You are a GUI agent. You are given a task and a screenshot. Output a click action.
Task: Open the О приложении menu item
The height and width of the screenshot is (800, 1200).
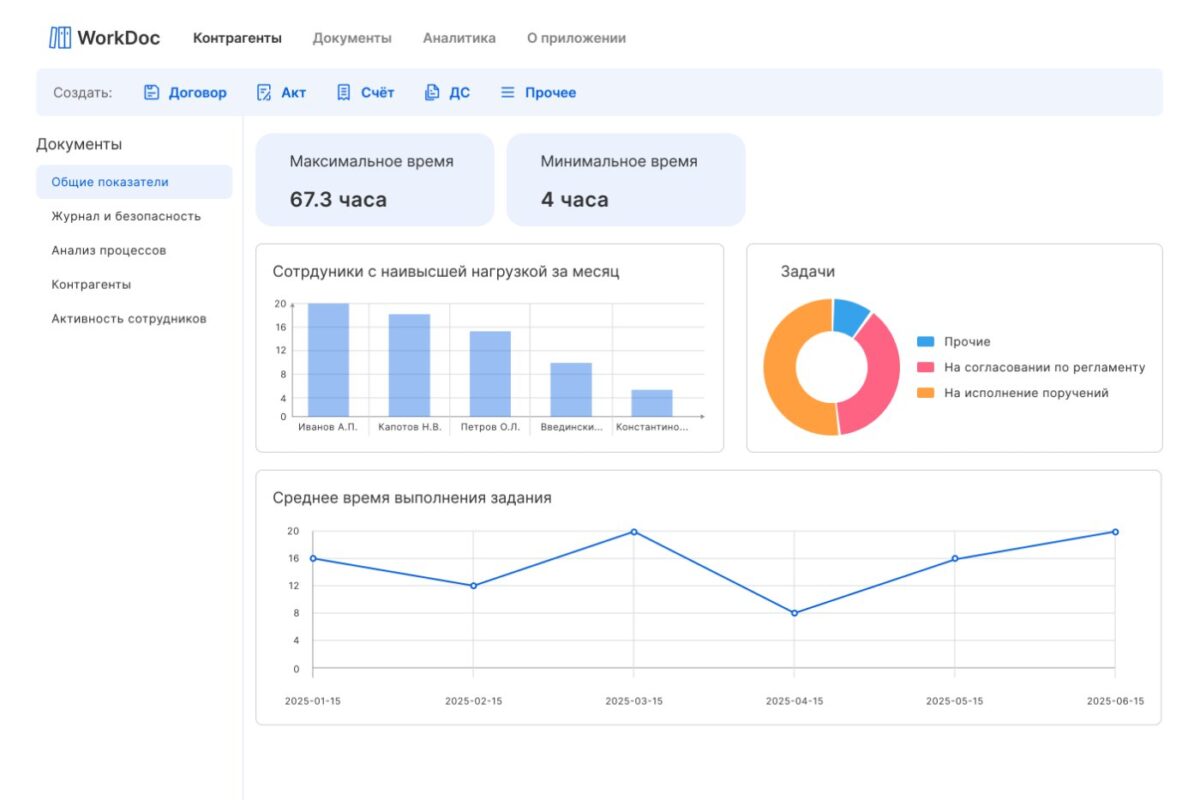pos(576,38)
